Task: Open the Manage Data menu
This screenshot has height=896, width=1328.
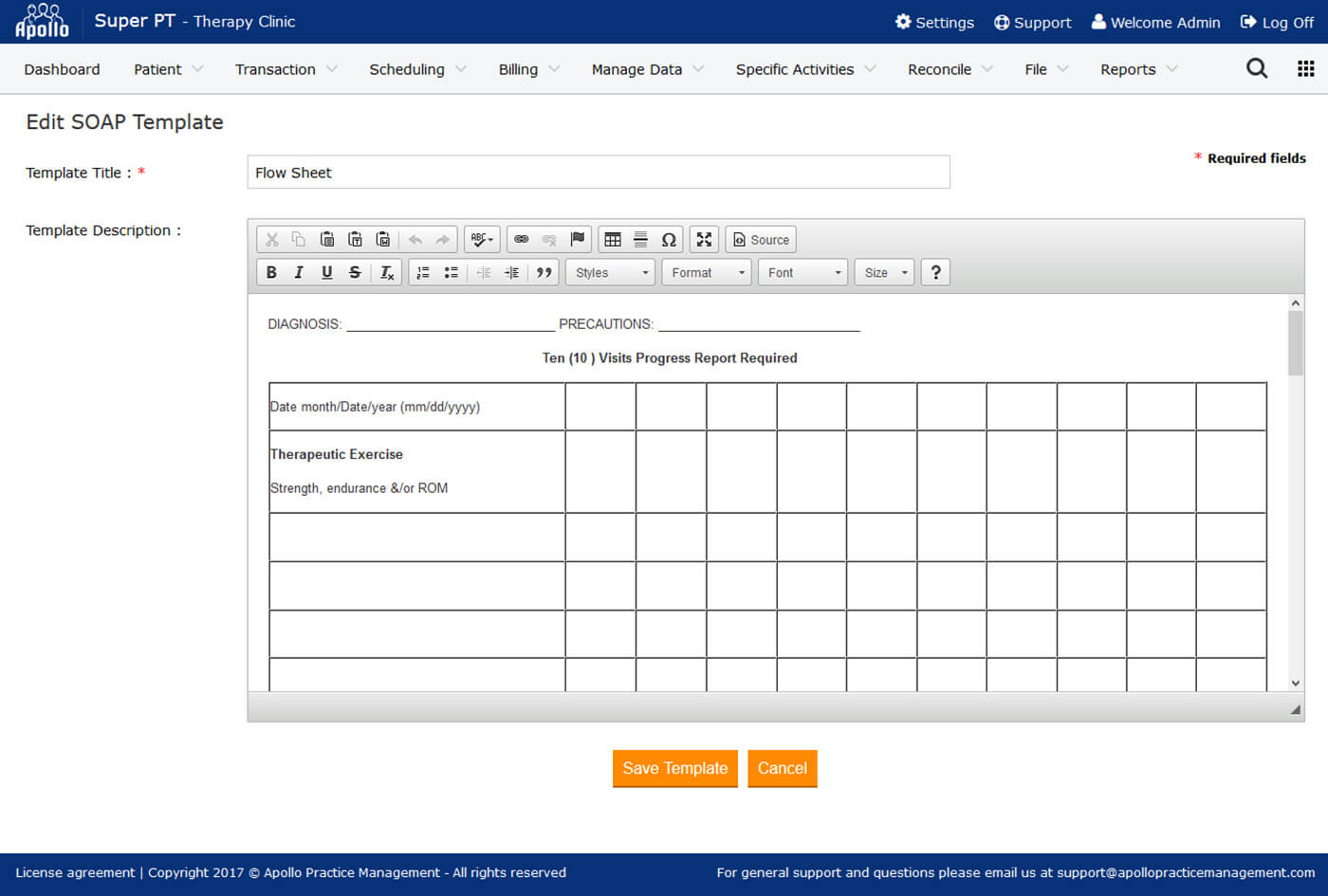Action: (647, 69)
